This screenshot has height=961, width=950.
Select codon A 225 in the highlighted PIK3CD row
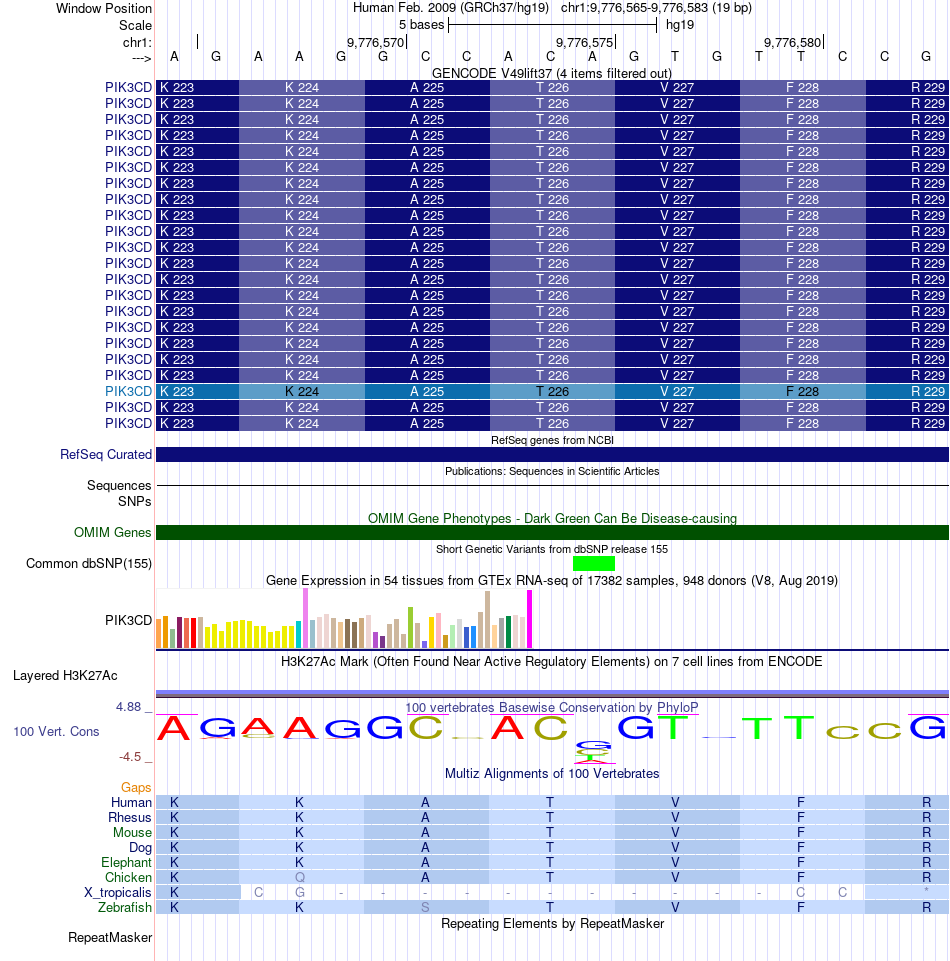[427, 391]
